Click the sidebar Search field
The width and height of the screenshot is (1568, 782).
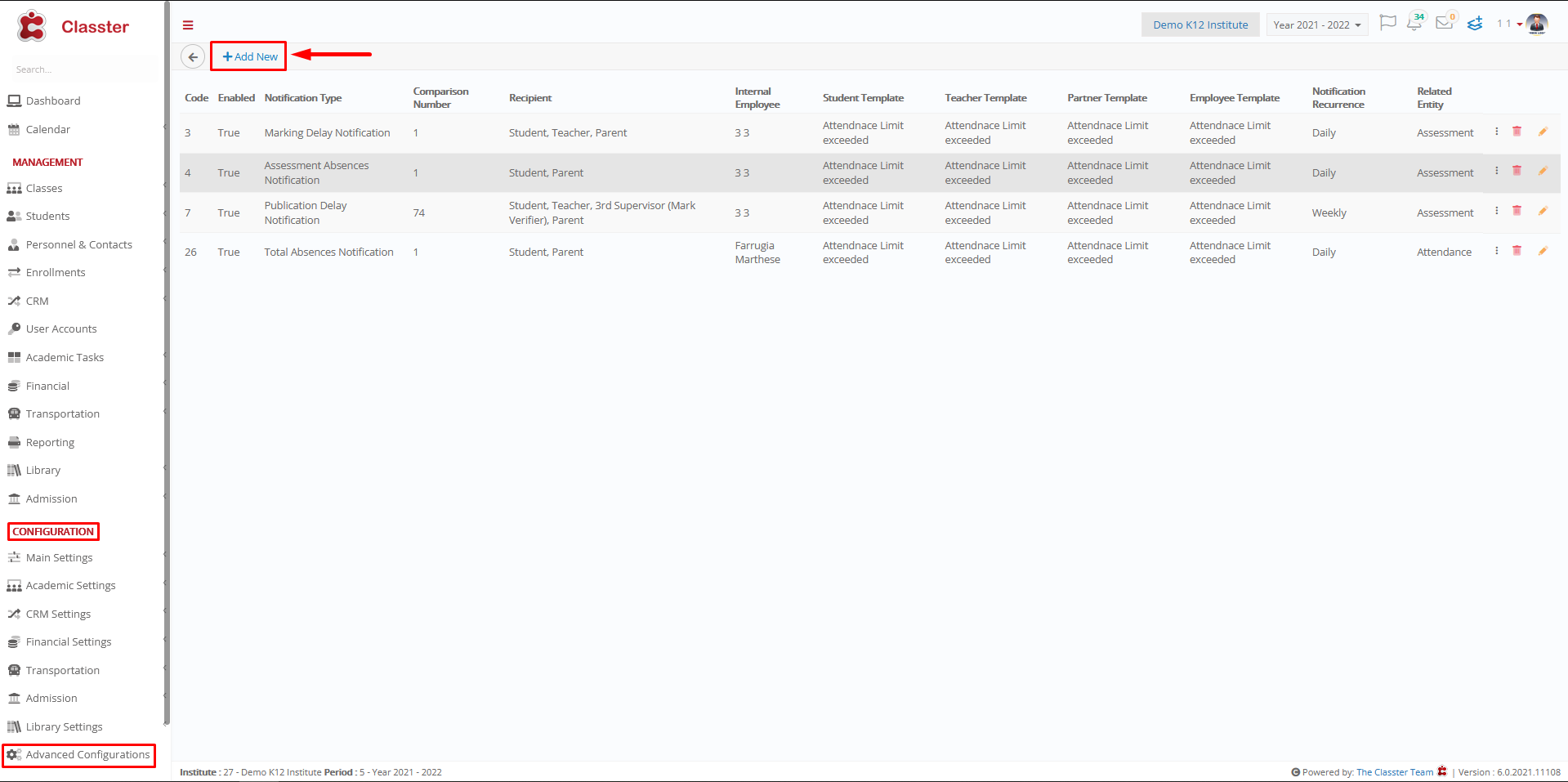point(82,69)
